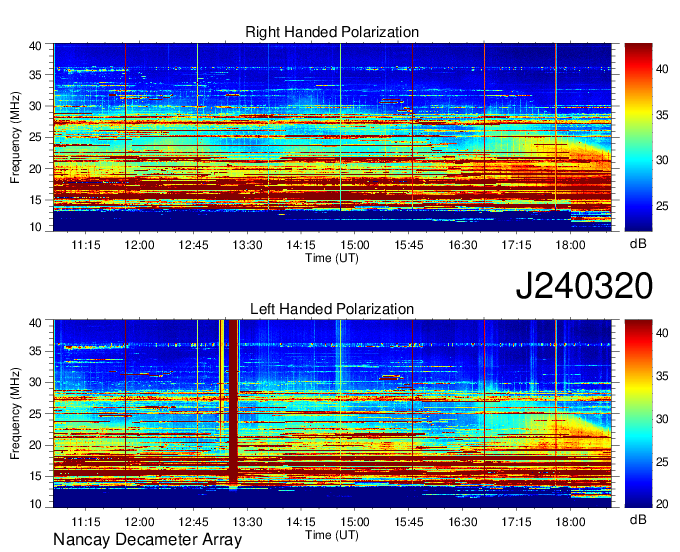The image size is (680, 552).
Task: Click the 17:15 time tick on the upper plot
Action: pos(517,245)
